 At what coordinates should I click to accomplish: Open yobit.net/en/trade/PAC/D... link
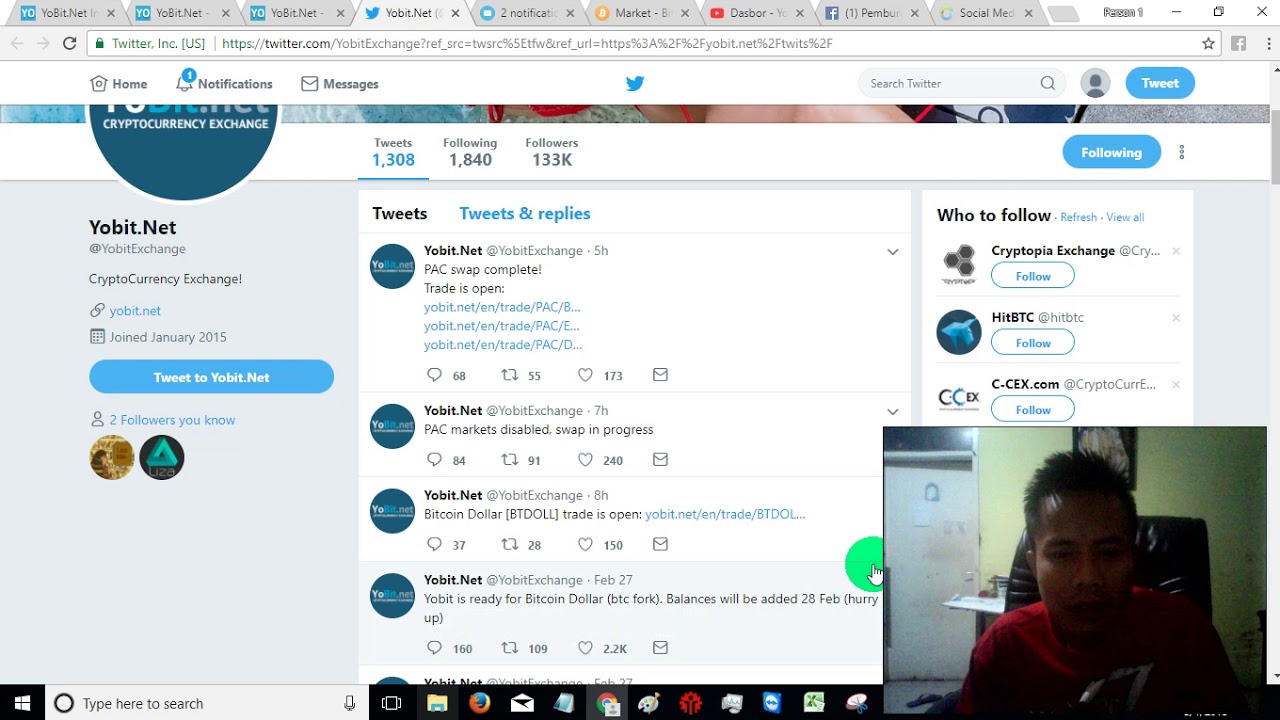point(503,345)
